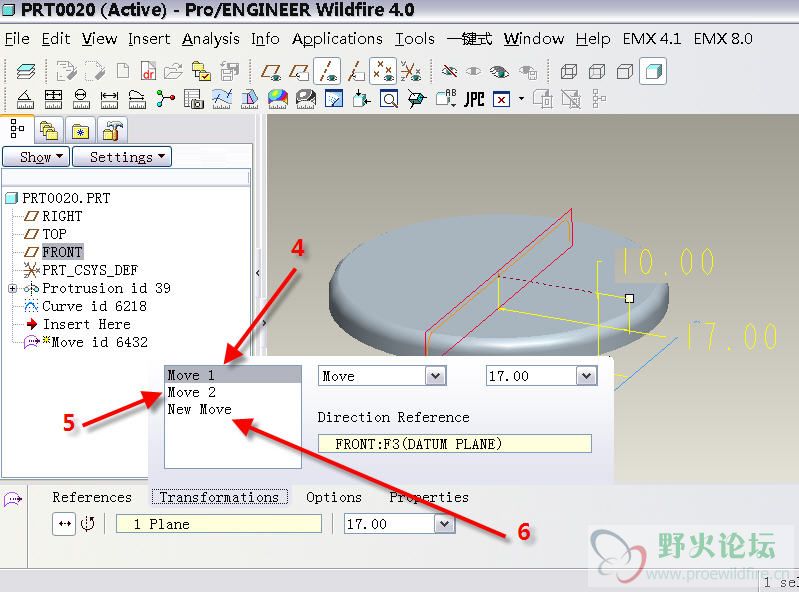Click the draft analysis icon
This screenshot has height=592, width=799.
coord(250,99)
